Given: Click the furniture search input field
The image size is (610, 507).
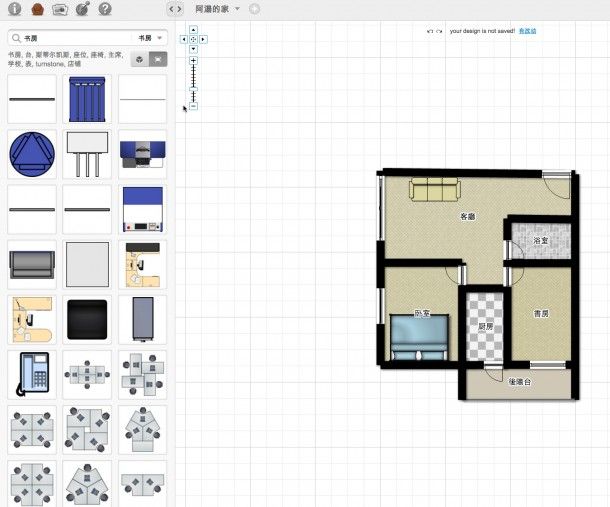Looking at the screenshot, I should pyautogui.click(x=76, y=38).
